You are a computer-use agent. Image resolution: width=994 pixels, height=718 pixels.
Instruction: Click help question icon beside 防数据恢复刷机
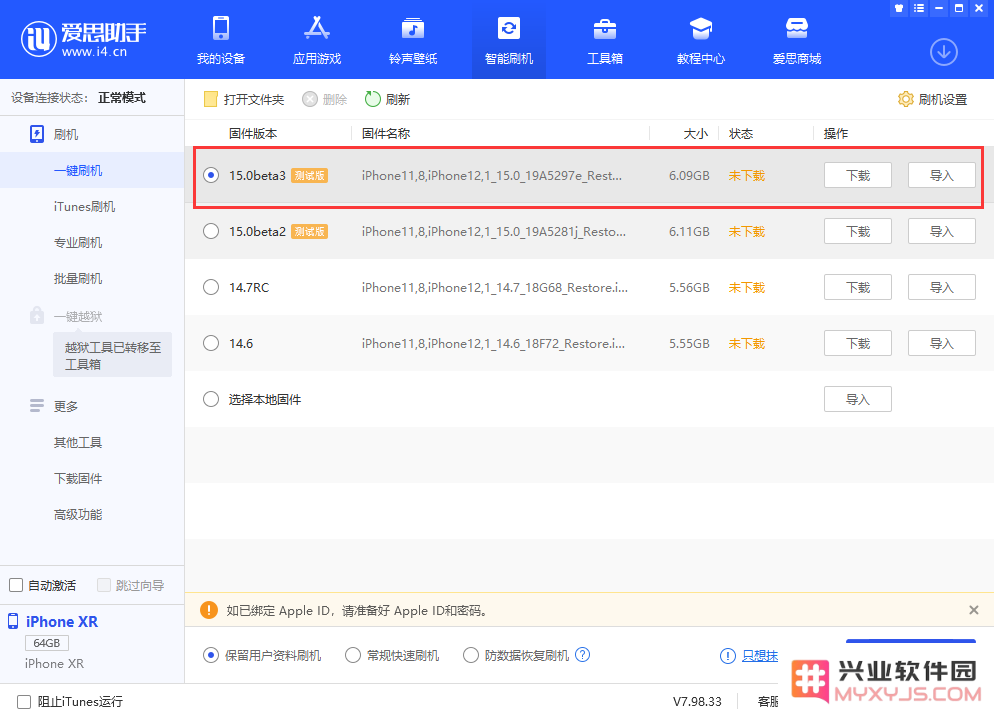(x=583, y=655)
